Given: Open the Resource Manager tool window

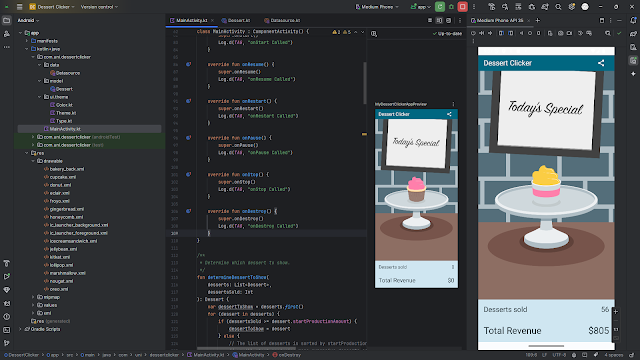Looking at the screenshot, I should (x=7, y=34).
